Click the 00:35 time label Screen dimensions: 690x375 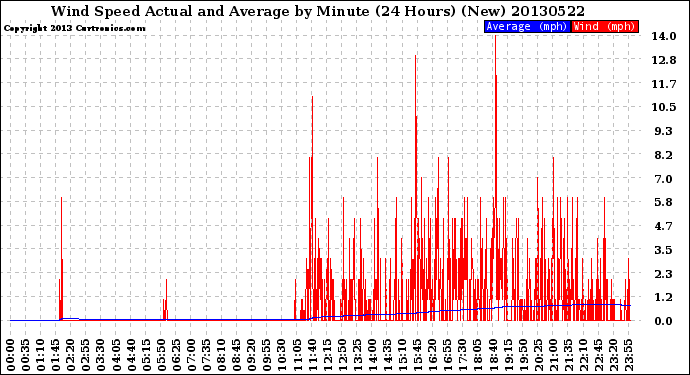(26, 355)
